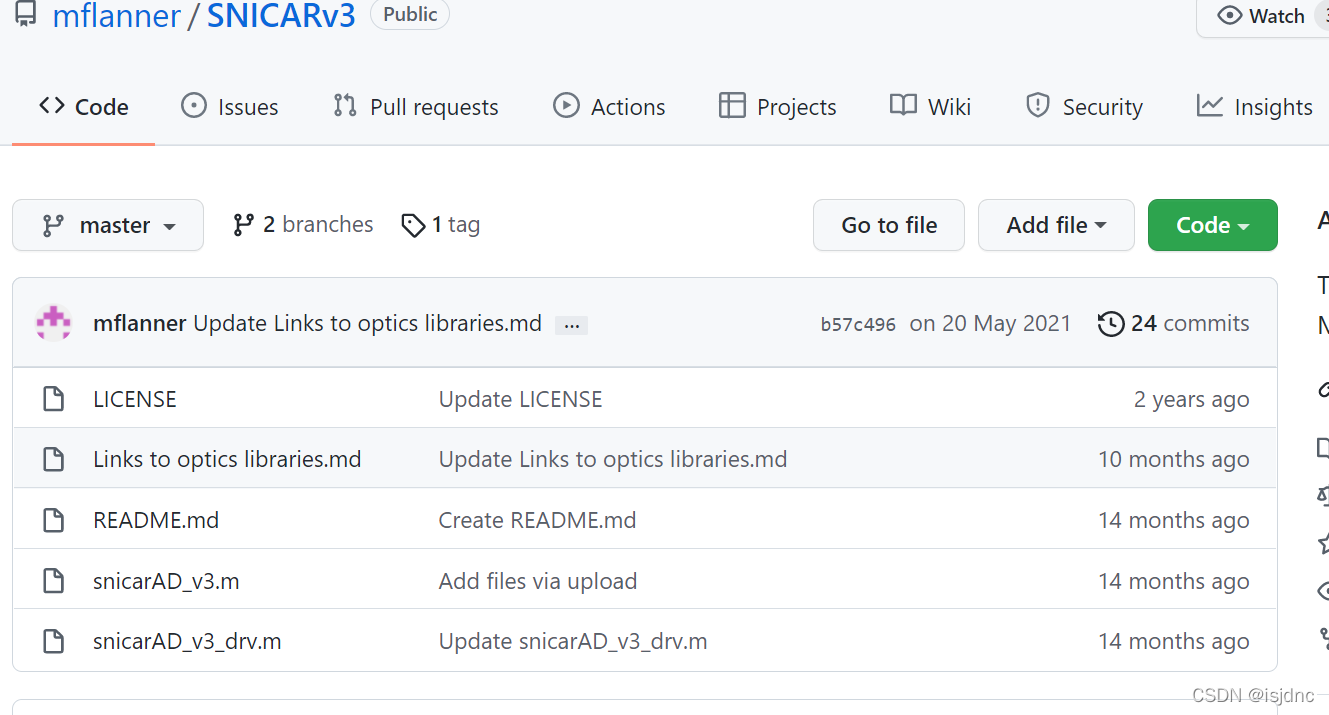1329x715 pixels.
Task: Open Add files via upload commit
Action: [x=538, y=581]
